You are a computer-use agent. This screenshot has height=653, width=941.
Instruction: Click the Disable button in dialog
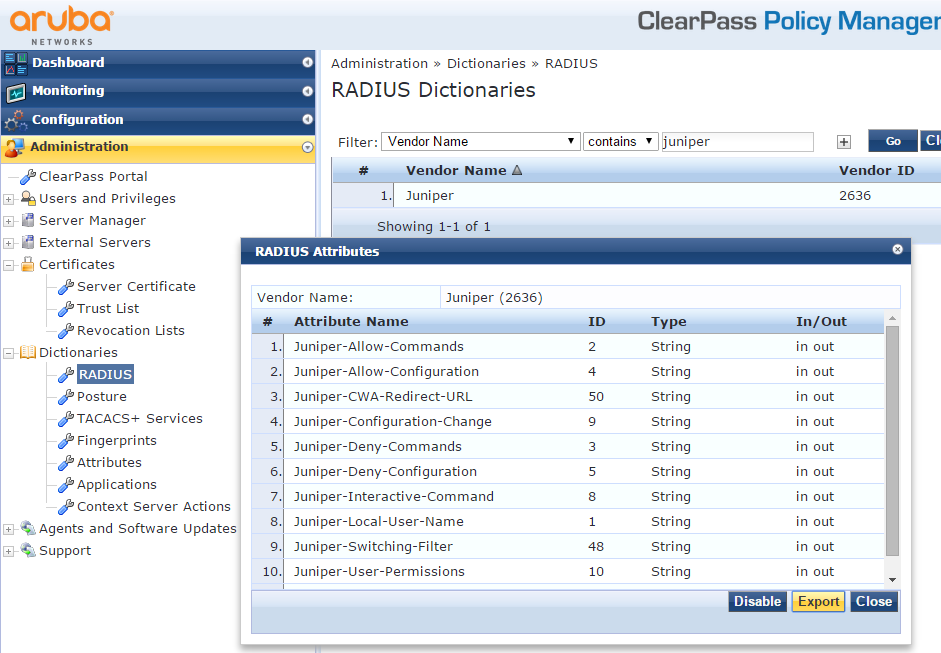coord(757,601)
